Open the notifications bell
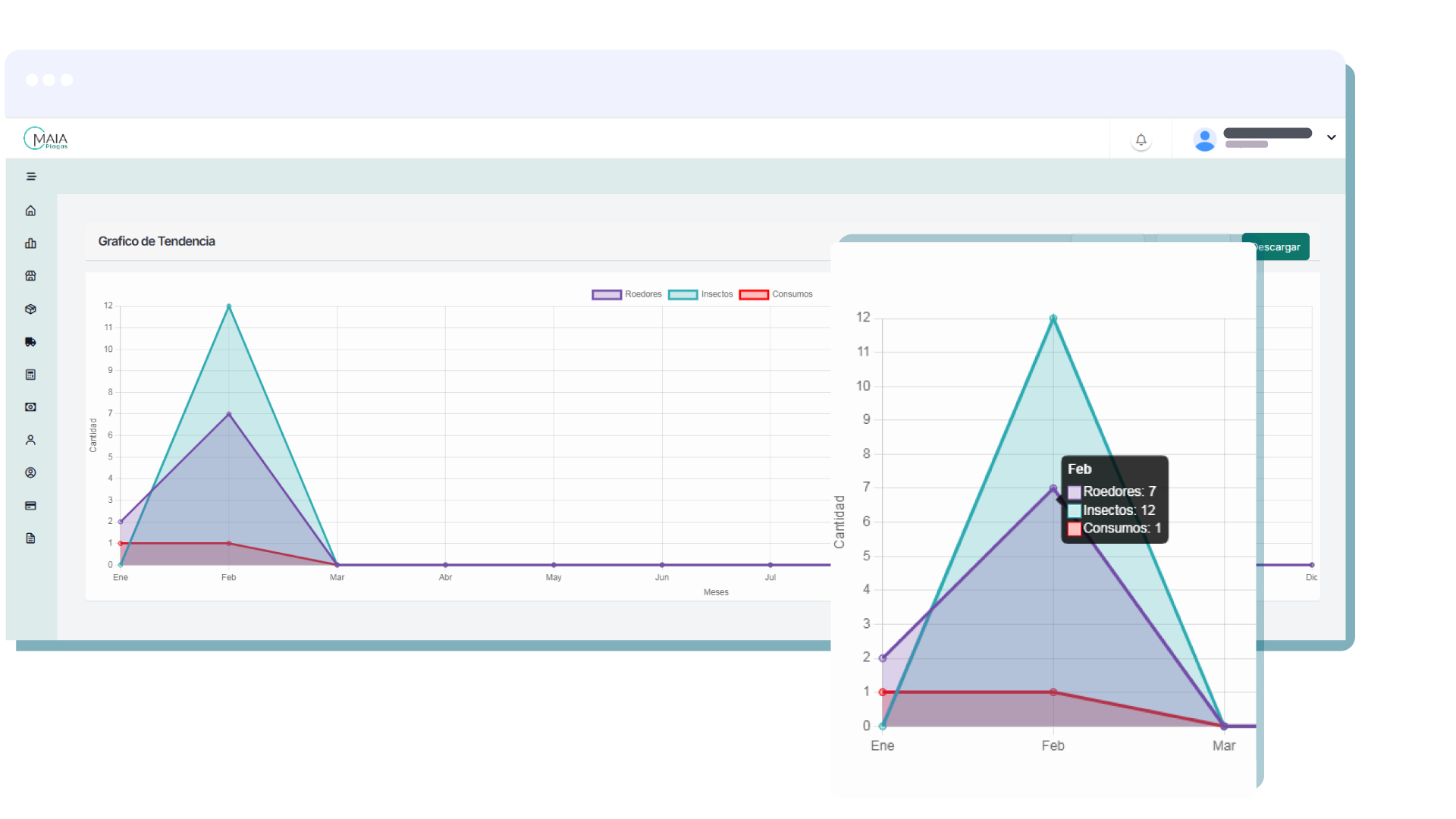 pos(1141,140)
